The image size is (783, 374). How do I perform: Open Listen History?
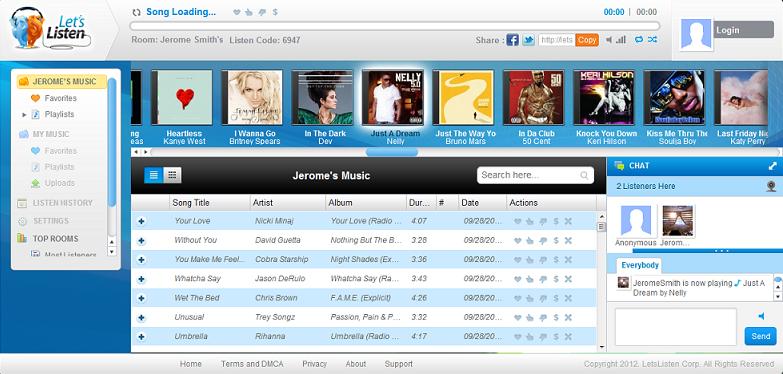tap(62, 203)
